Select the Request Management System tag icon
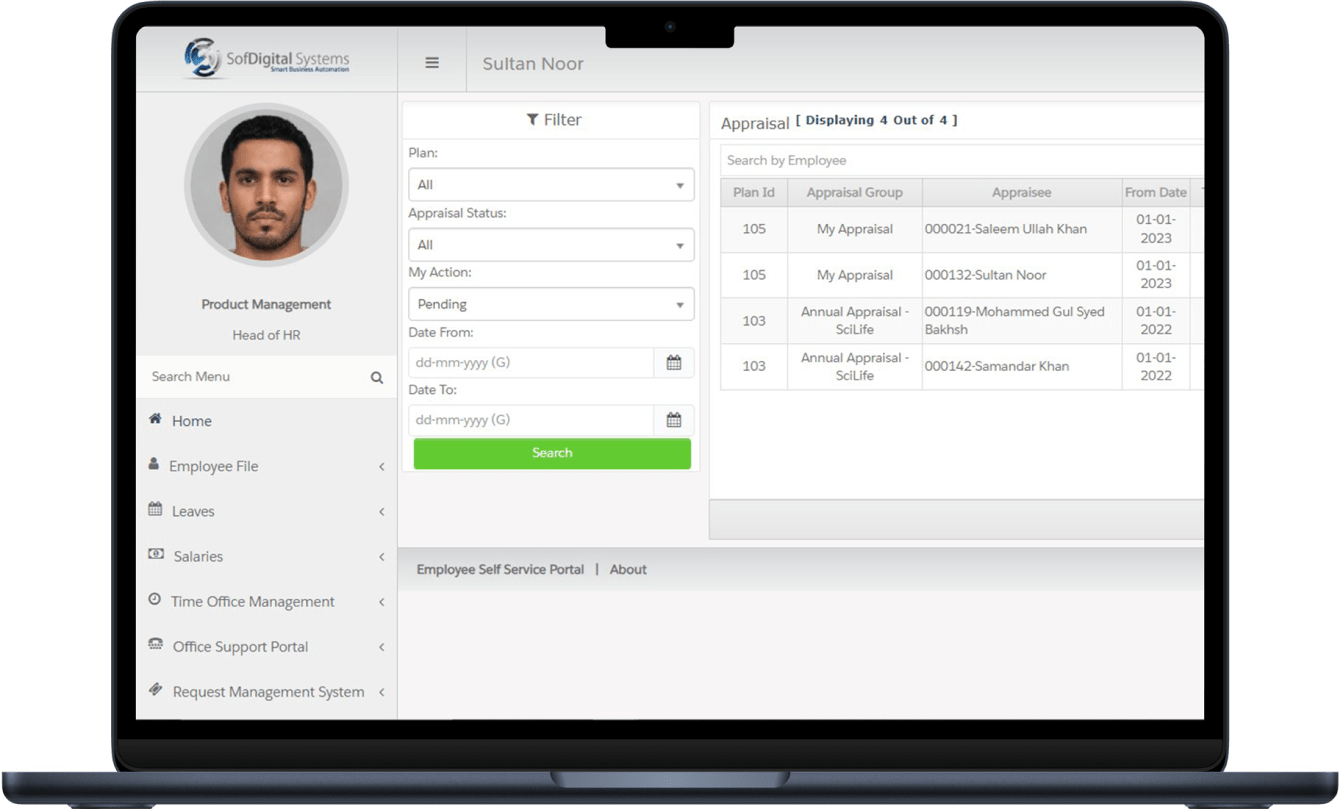 154,690
